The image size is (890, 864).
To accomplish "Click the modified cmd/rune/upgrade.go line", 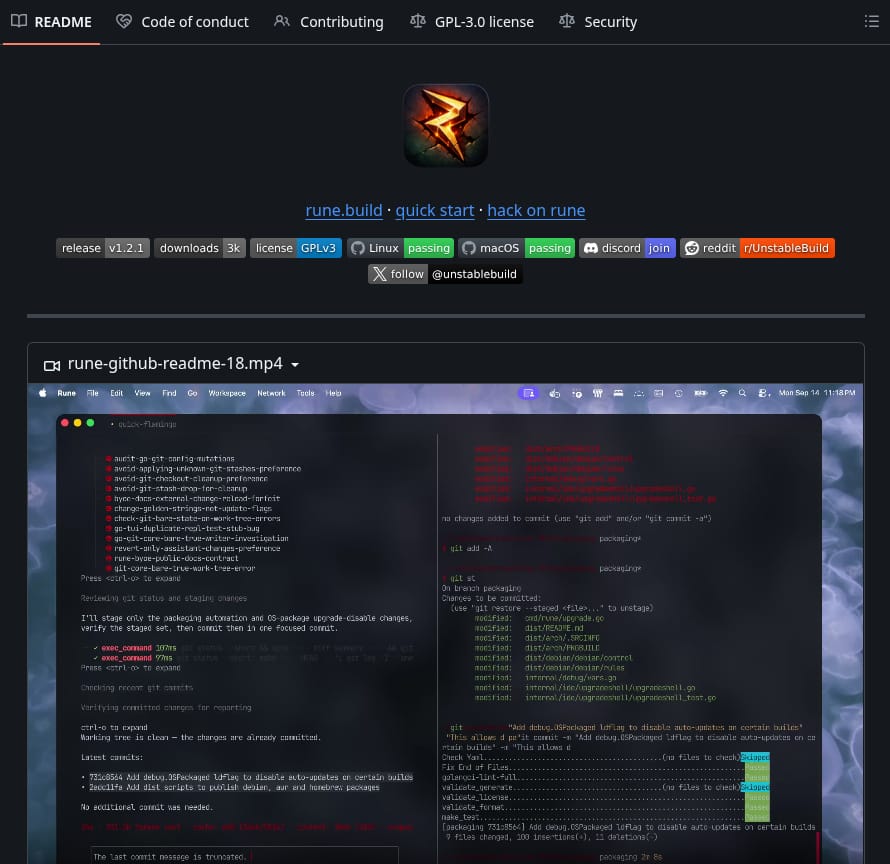I will tap(539, 618).
